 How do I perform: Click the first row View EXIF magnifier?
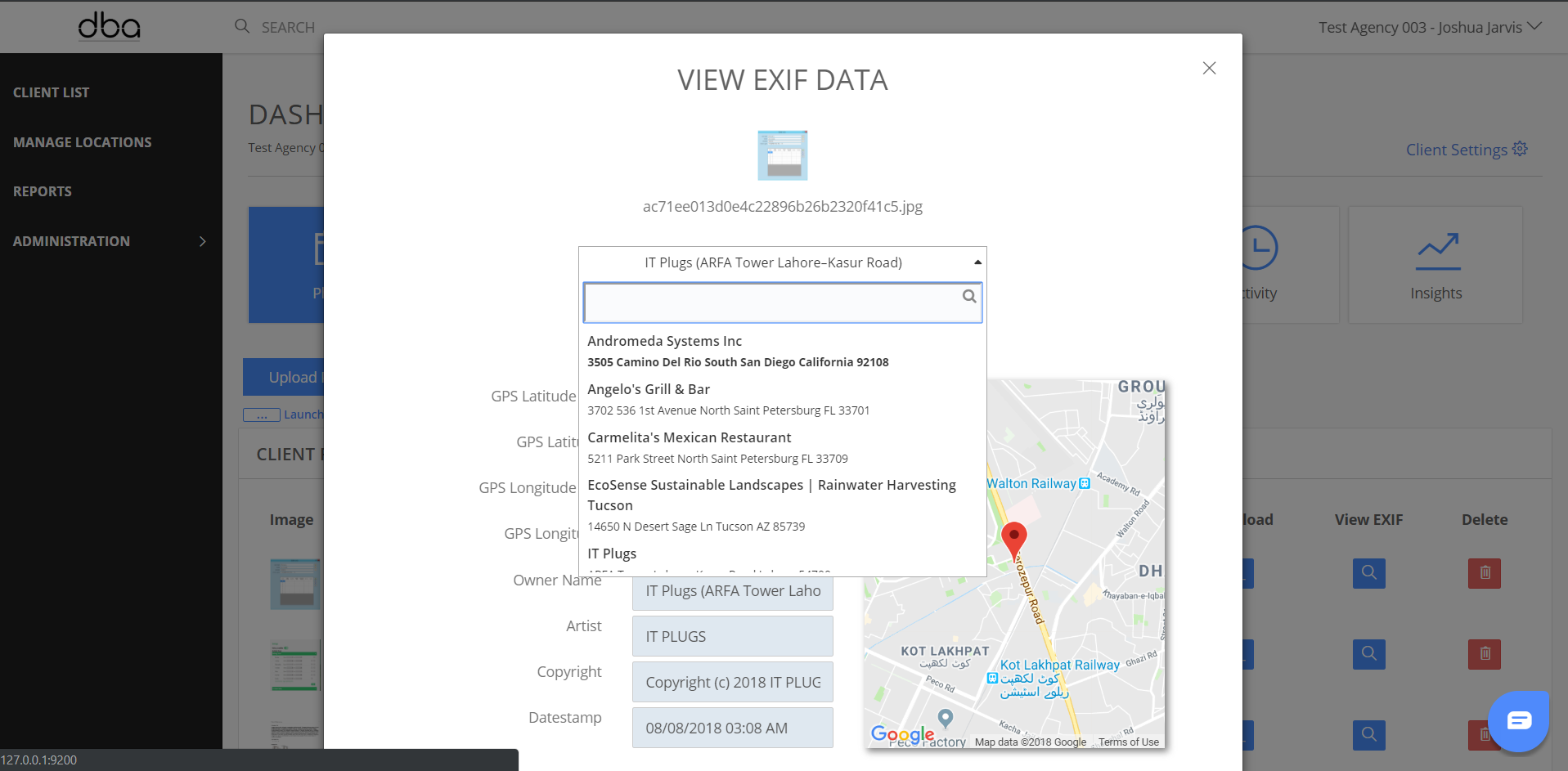coord(1368,573)
